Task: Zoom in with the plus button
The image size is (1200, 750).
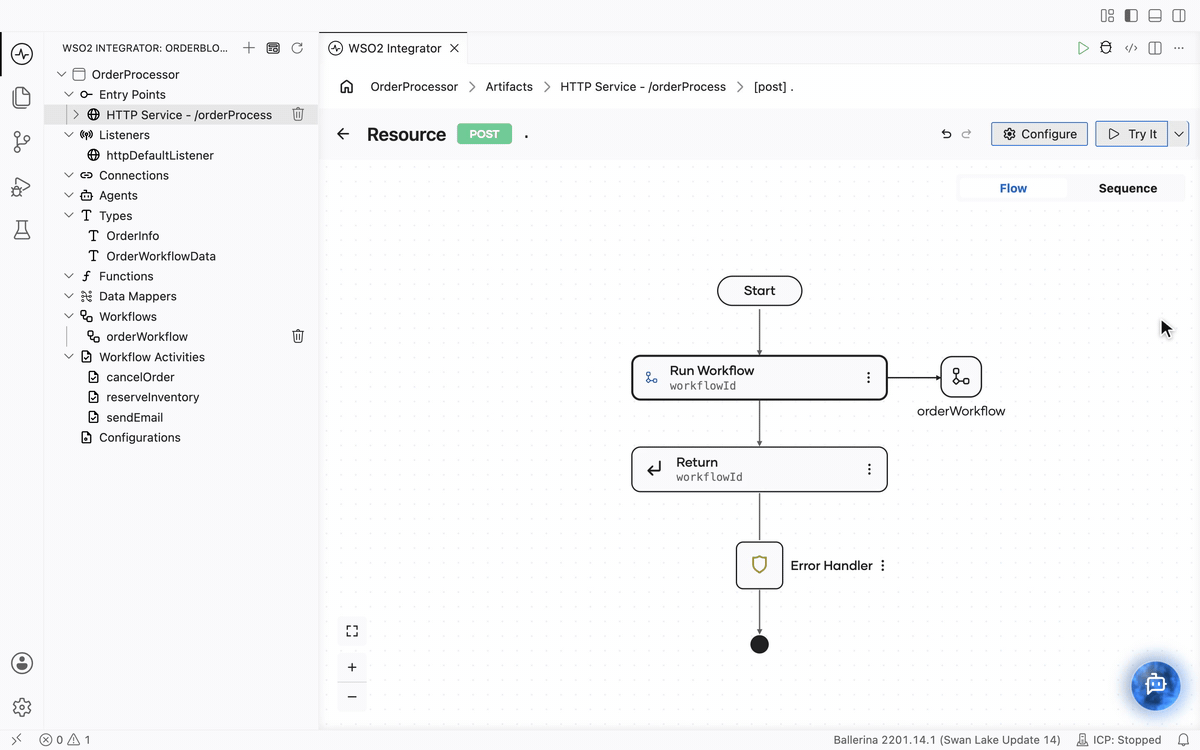Action: click(x=352, y=667)
